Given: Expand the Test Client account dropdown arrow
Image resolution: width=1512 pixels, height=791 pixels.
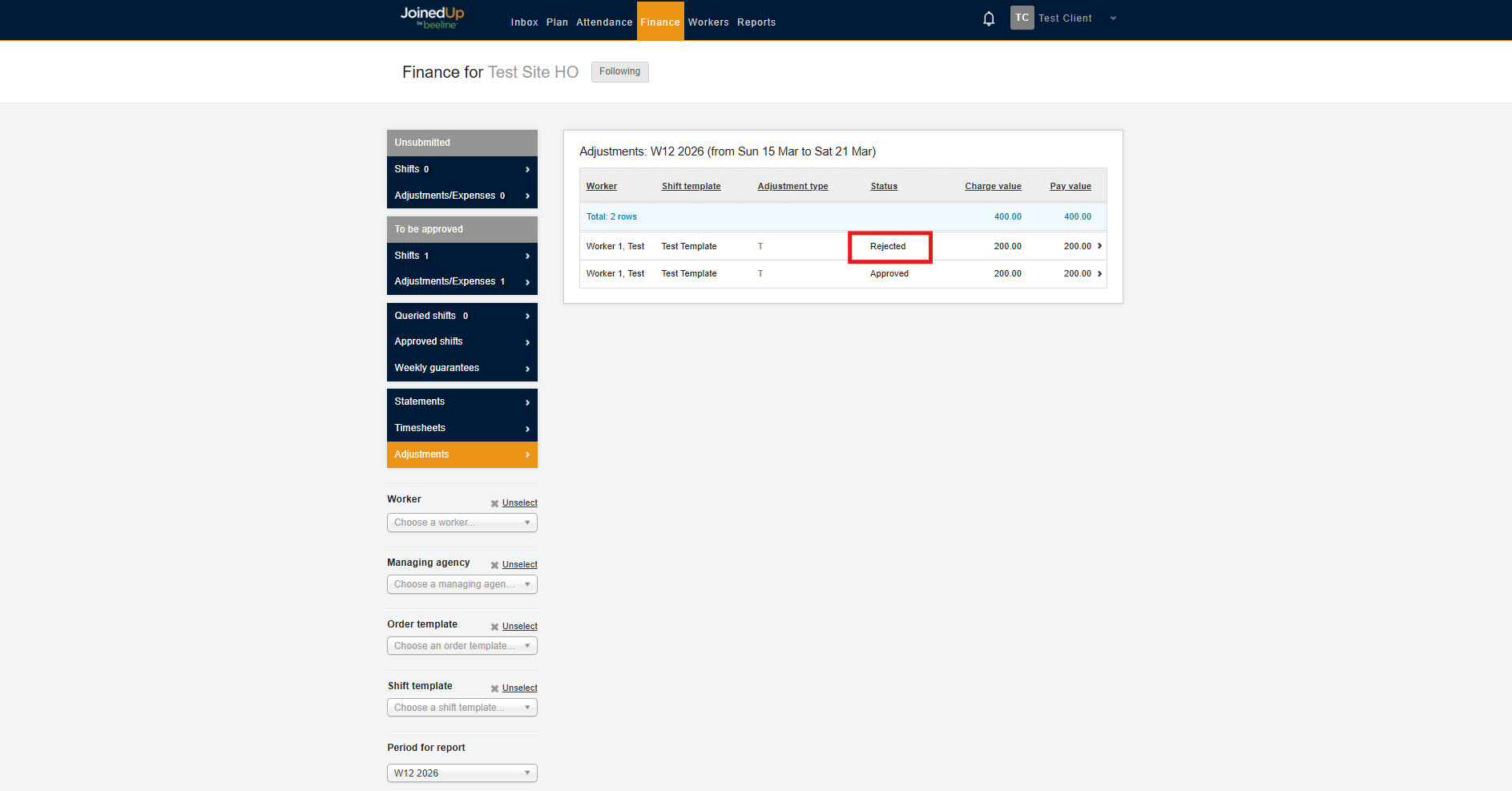Looking at the screenshot, I should coord(1113,18).
